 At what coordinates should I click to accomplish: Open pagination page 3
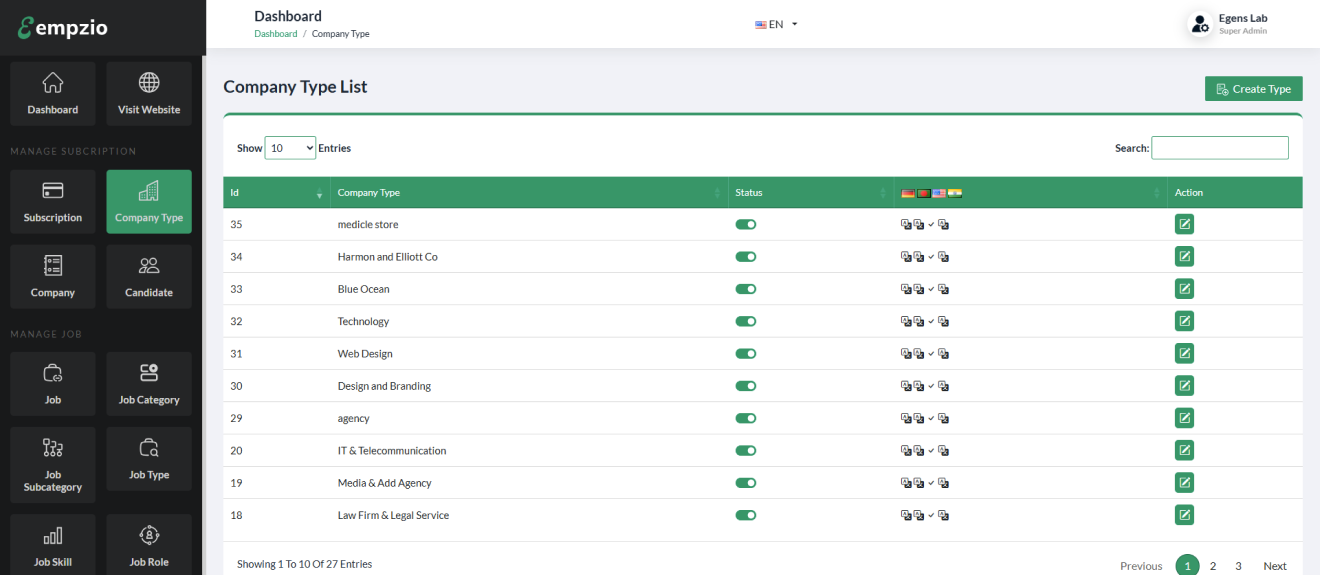point(1238,566)
